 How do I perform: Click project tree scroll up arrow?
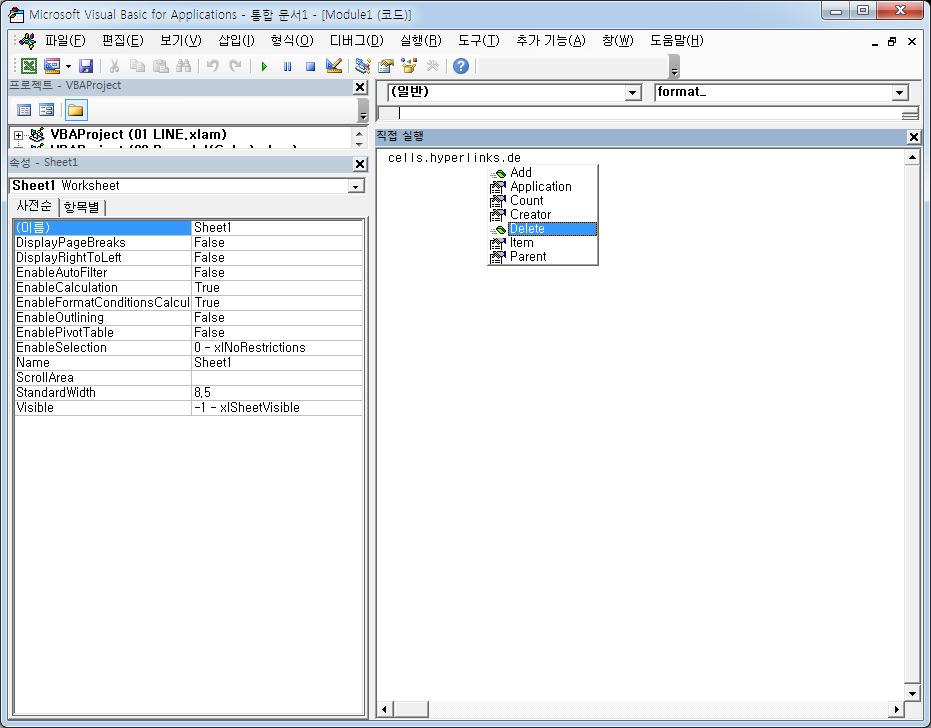point(359,134)
